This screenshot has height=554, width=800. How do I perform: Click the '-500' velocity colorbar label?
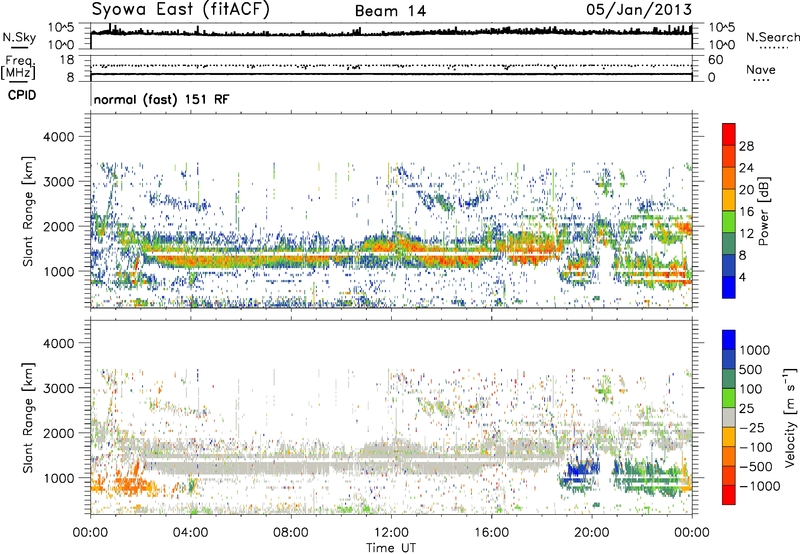click(x=757, y=466)
